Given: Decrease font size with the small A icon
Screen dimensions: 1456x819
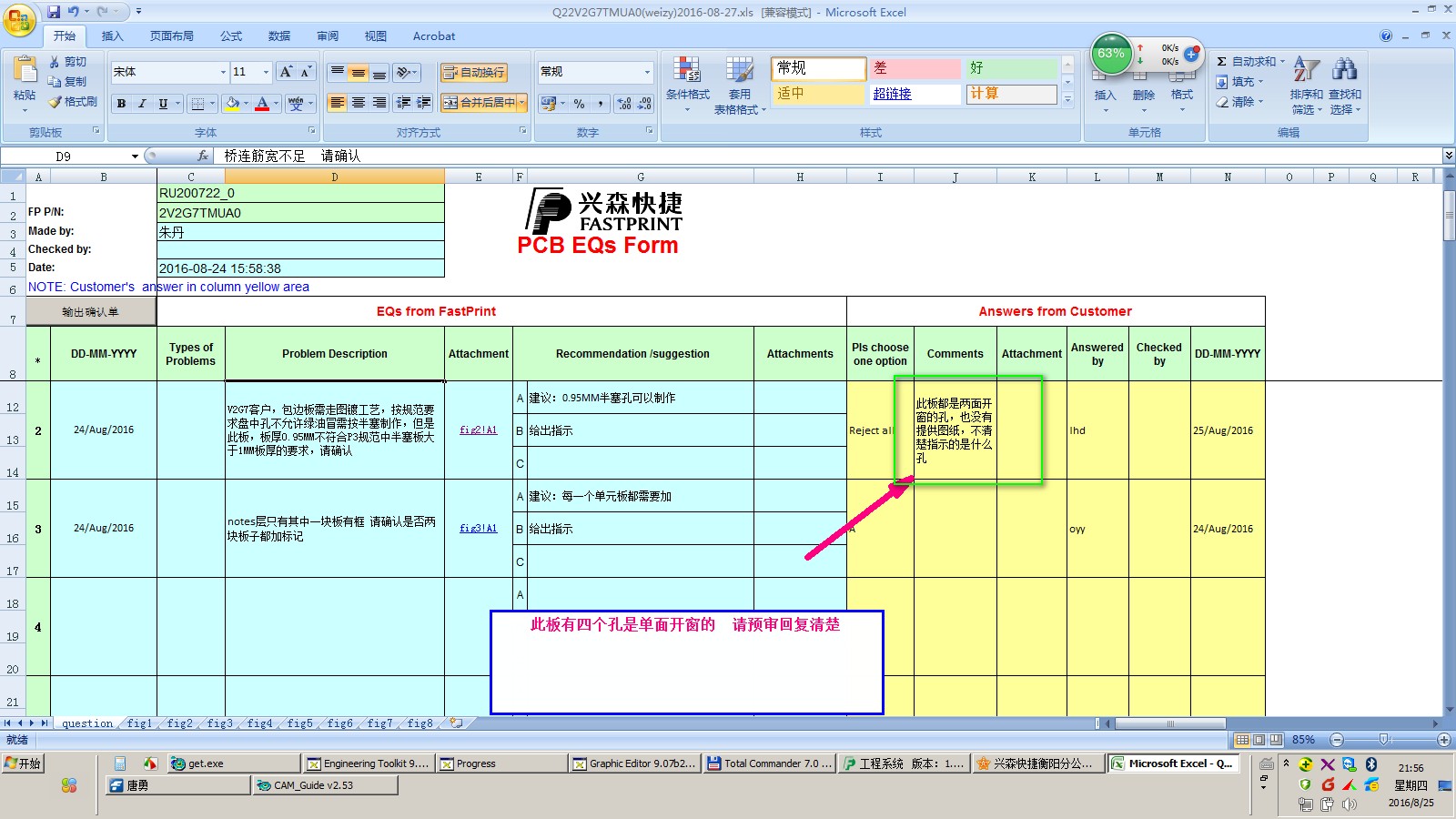Looking at the screenshot, I should tap(306, 72).
